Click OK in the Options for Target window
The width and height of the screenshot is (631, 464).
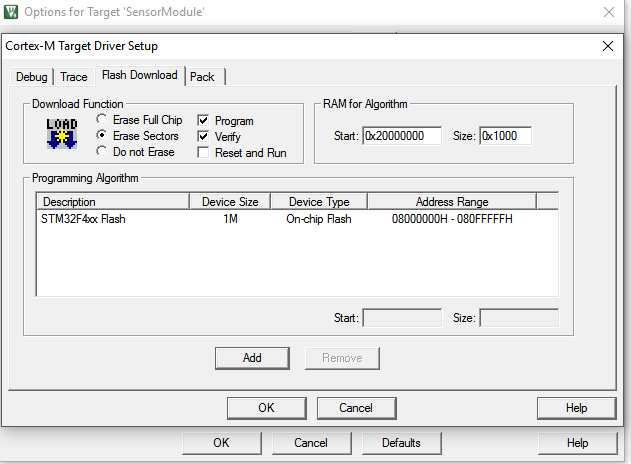pyautogui.click(x=221, y=443)
